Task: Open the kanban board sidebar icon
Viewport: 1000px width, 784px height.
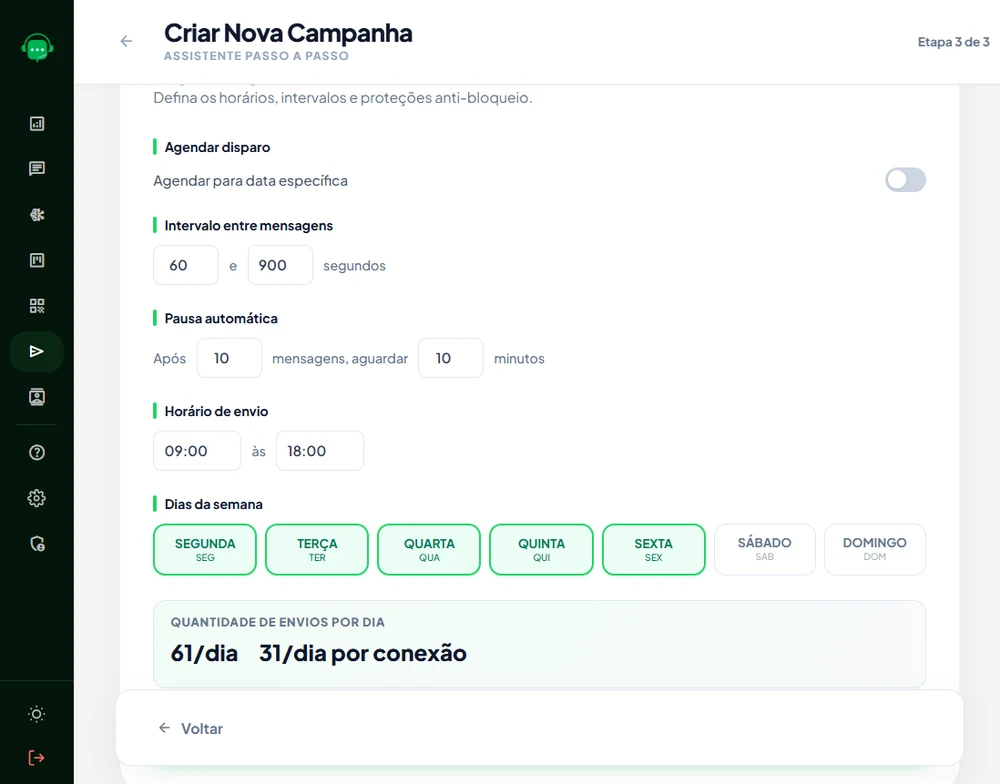Action: pos(37,260)
